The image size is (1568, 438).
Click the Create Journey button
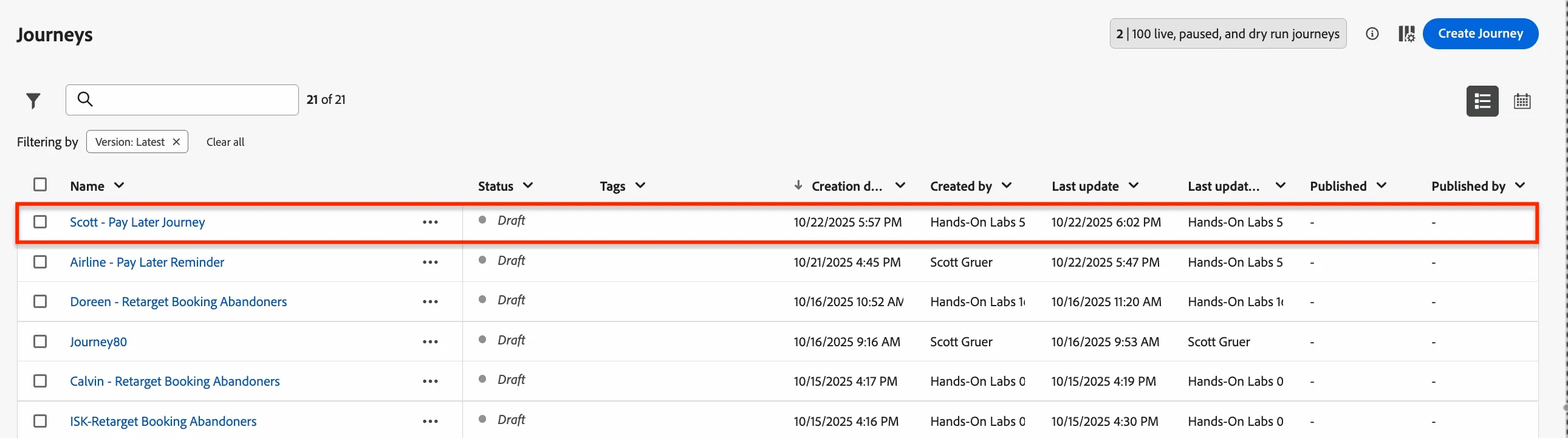coord(1481,33)
